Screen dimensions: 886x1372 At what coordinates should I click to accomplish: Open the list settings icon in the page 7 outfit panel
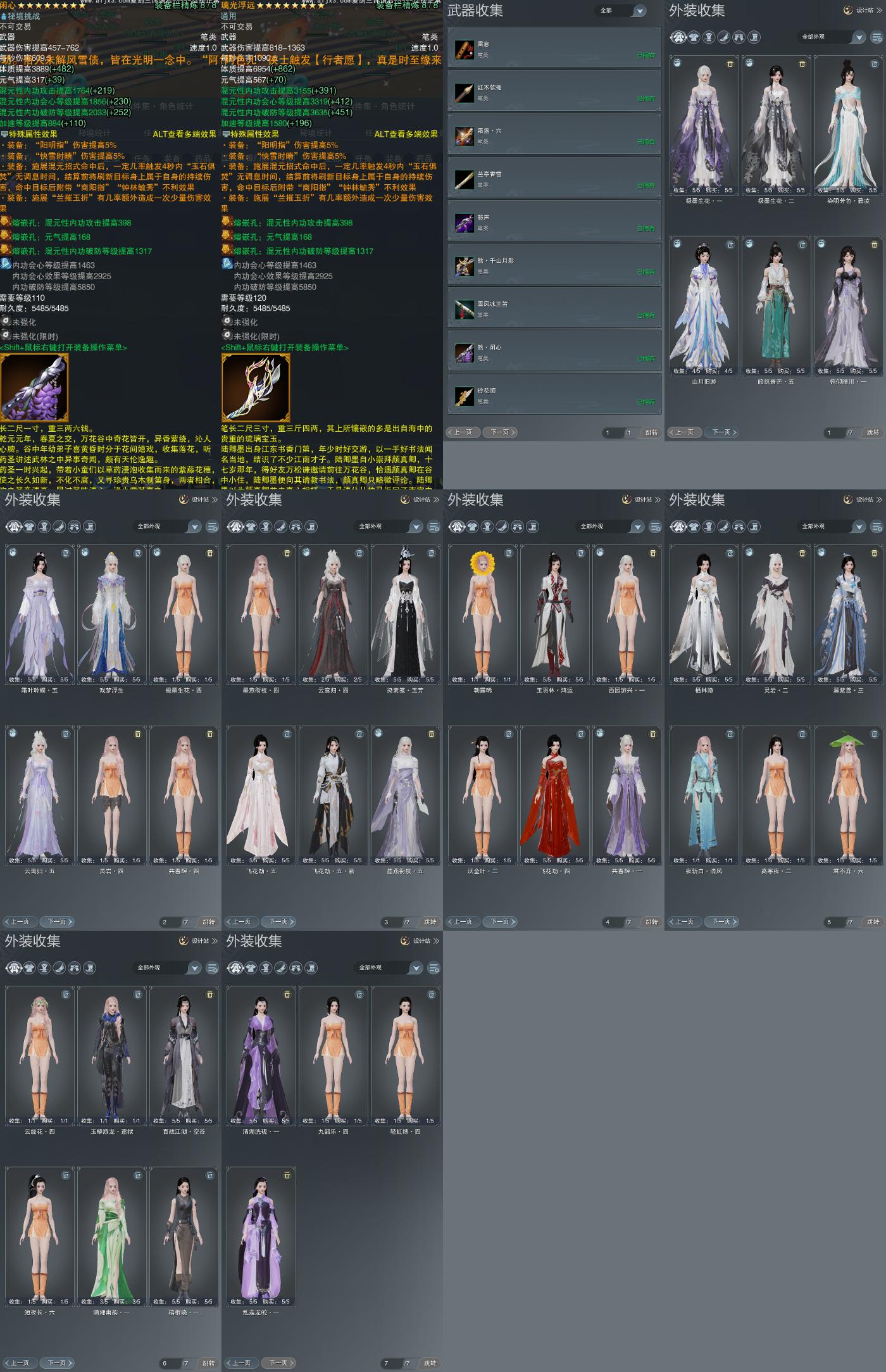coord(434,968)
